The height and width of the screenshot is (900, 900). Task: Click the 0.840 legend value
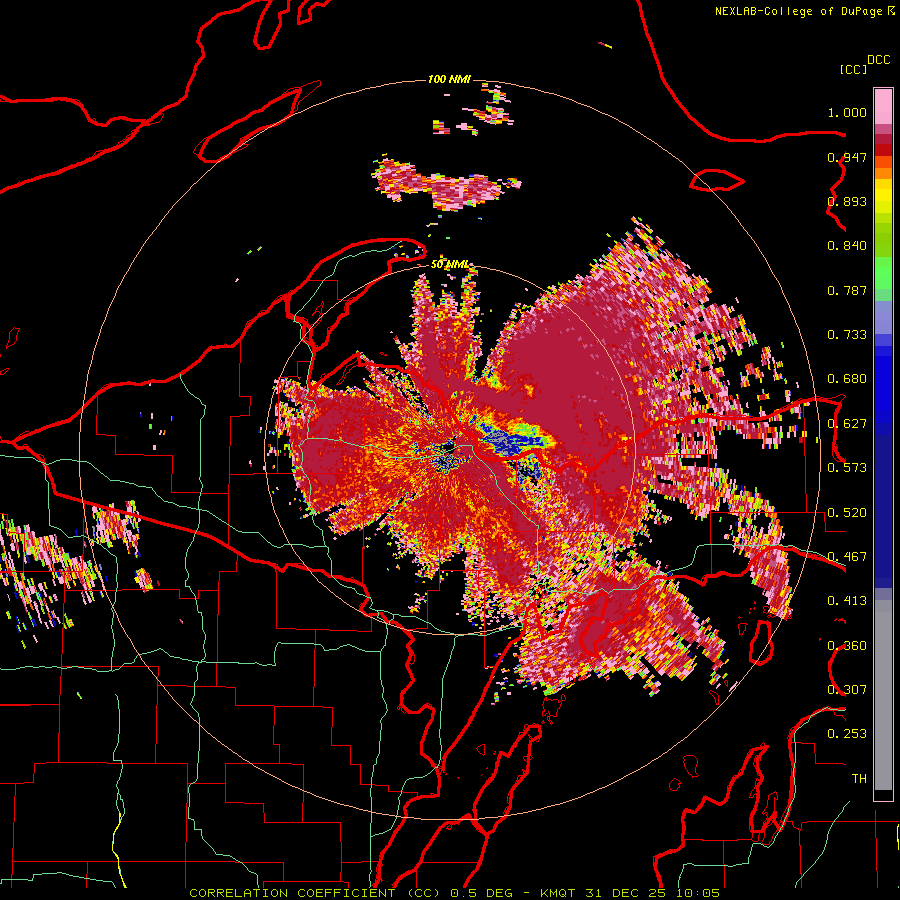pyautogui.click(x=847, y=246)
